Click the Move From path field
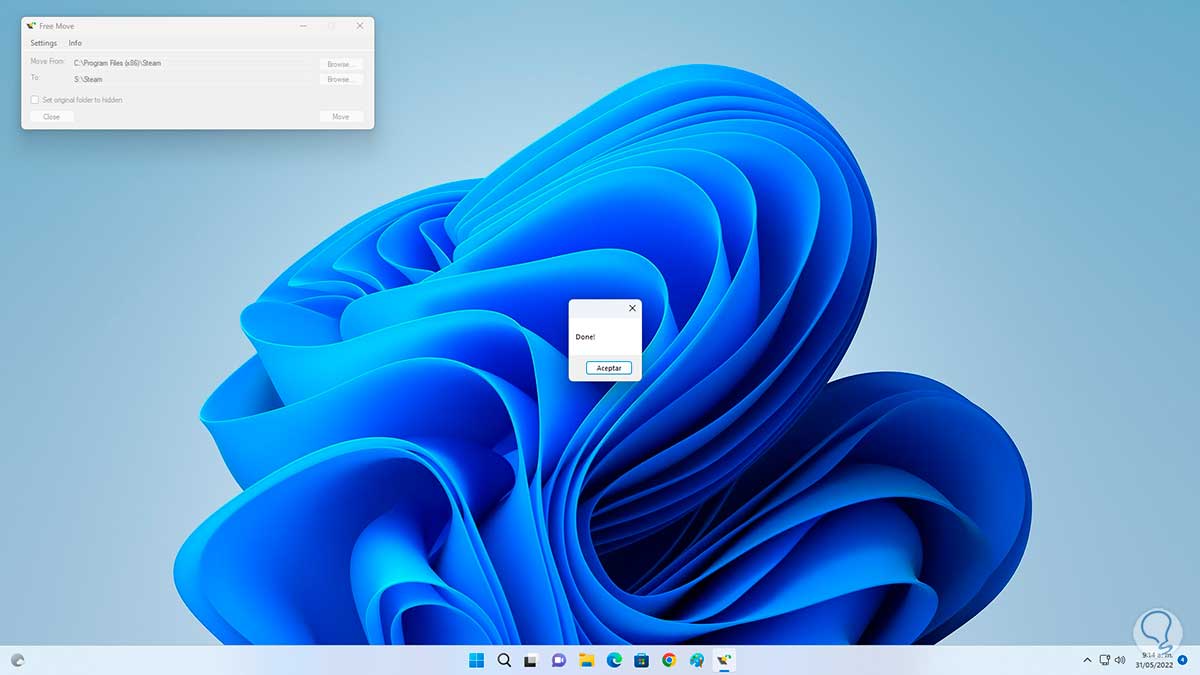The image size is (1200, 675). [192, 63]
